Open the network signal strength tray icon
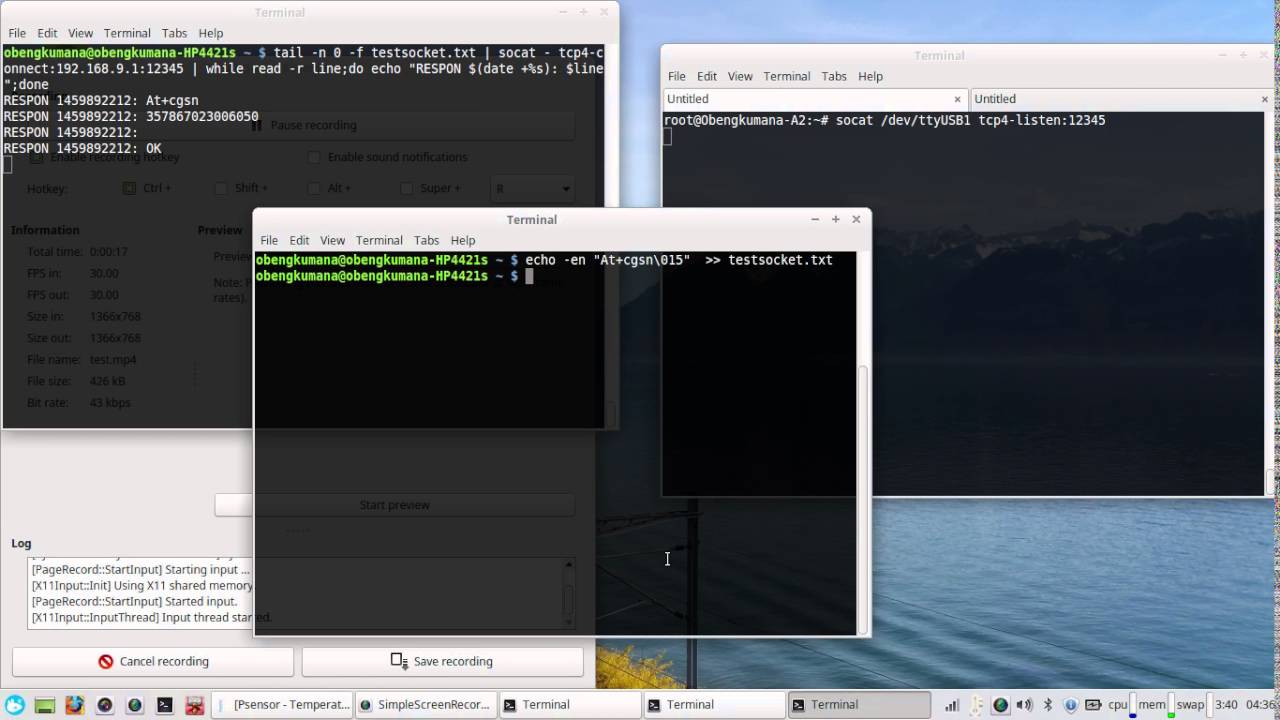Screen dimensions: 1280x720 (952, 705)
